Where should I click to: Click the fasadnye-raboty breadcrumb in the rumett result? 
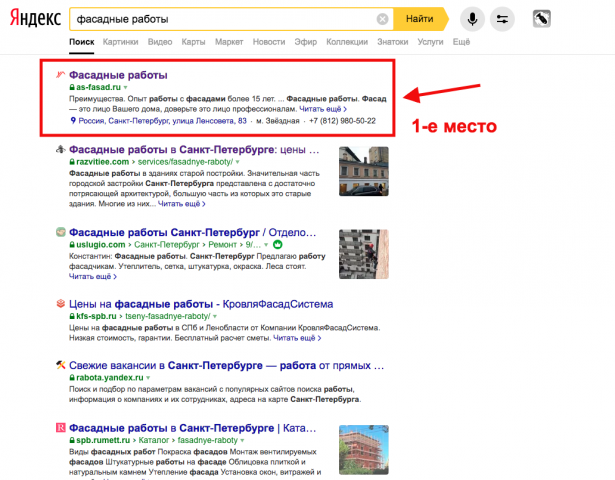(207, 440)
